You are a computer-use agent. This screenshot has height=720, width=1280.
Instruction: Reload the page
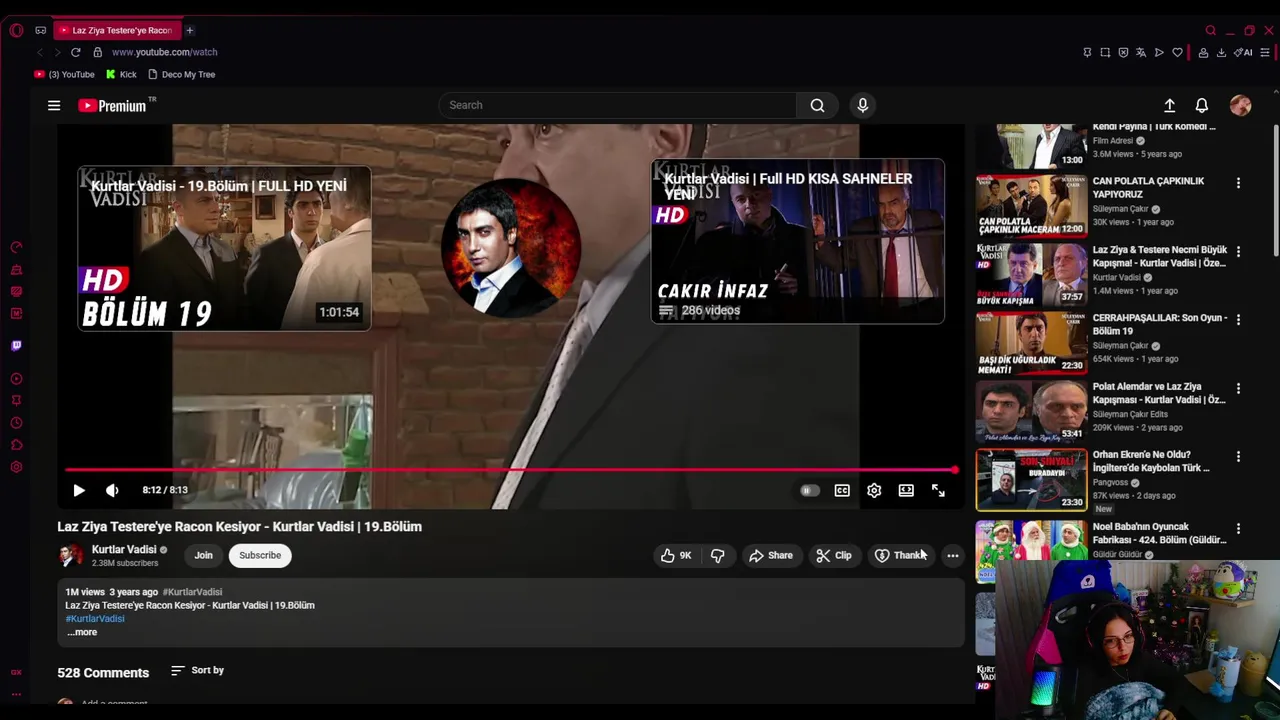(x=75, y=52)
